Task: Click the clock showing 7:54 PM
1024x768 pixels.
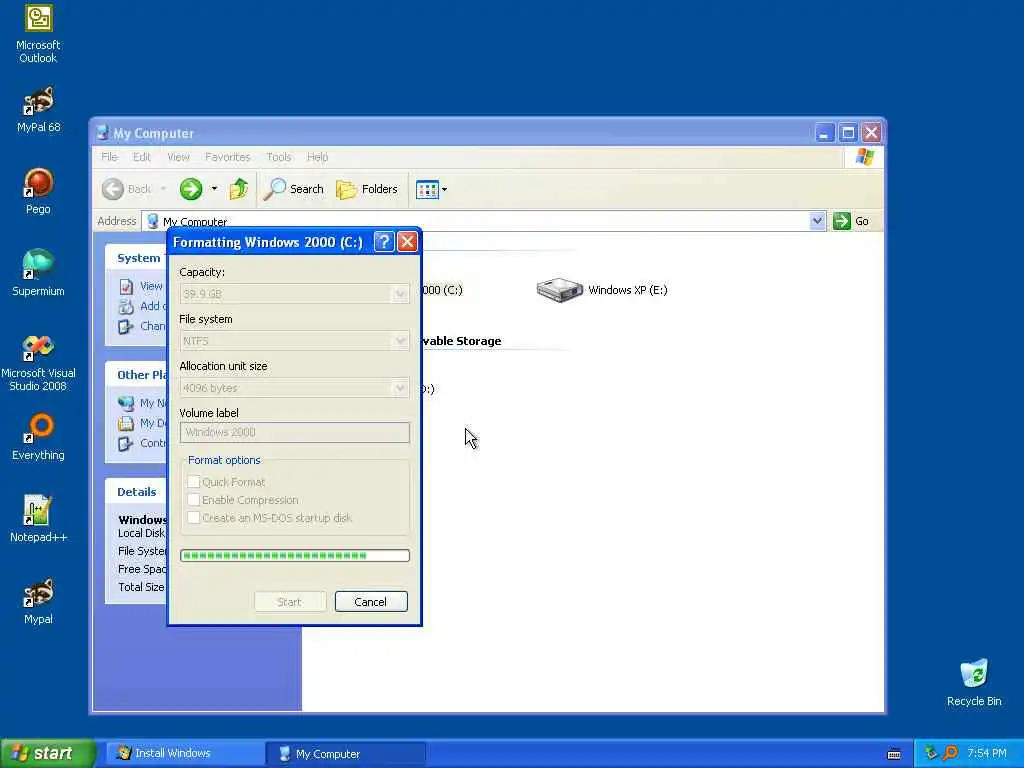Action: point(987,754)
